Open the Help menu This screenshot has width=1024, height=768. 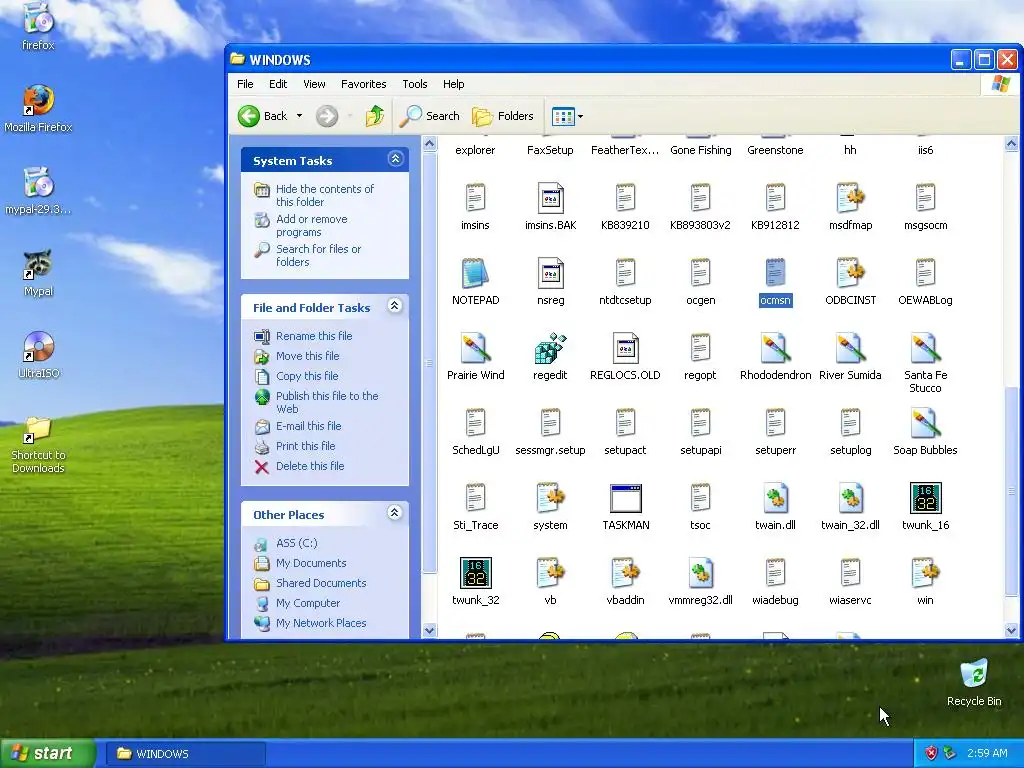[x=453, y=84]
